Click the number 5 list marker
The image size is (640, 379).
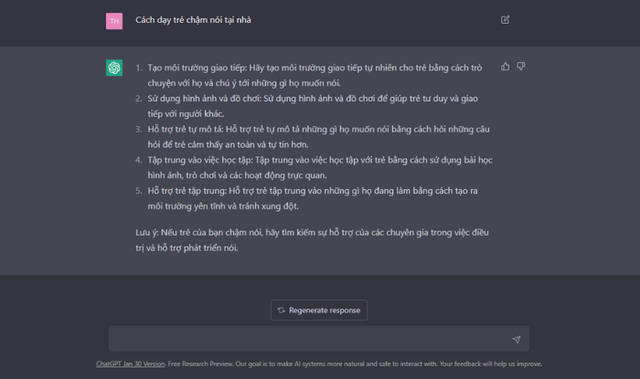139,191
